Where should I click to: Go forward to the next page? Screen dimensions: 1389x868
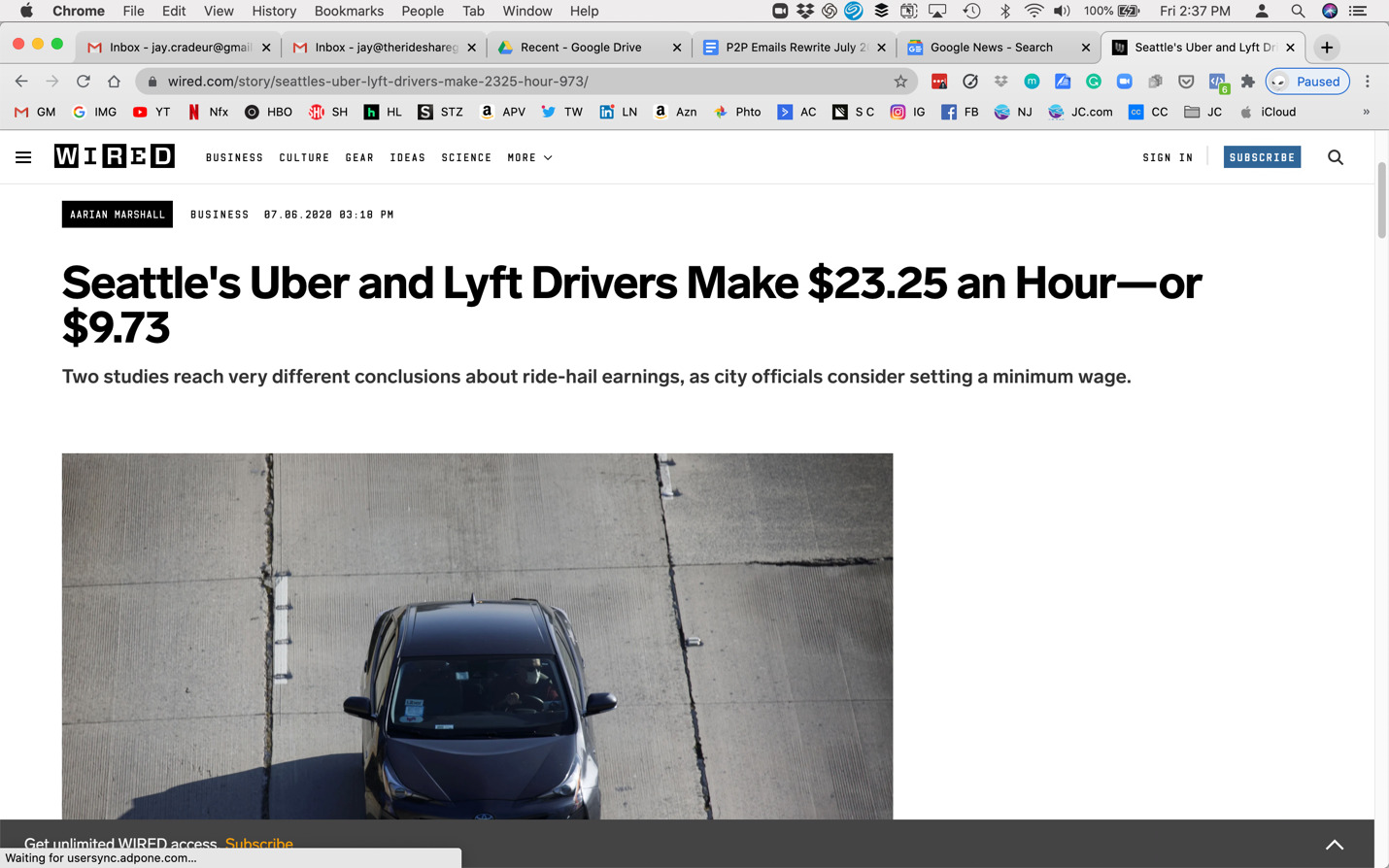click(x=52, y=82)
